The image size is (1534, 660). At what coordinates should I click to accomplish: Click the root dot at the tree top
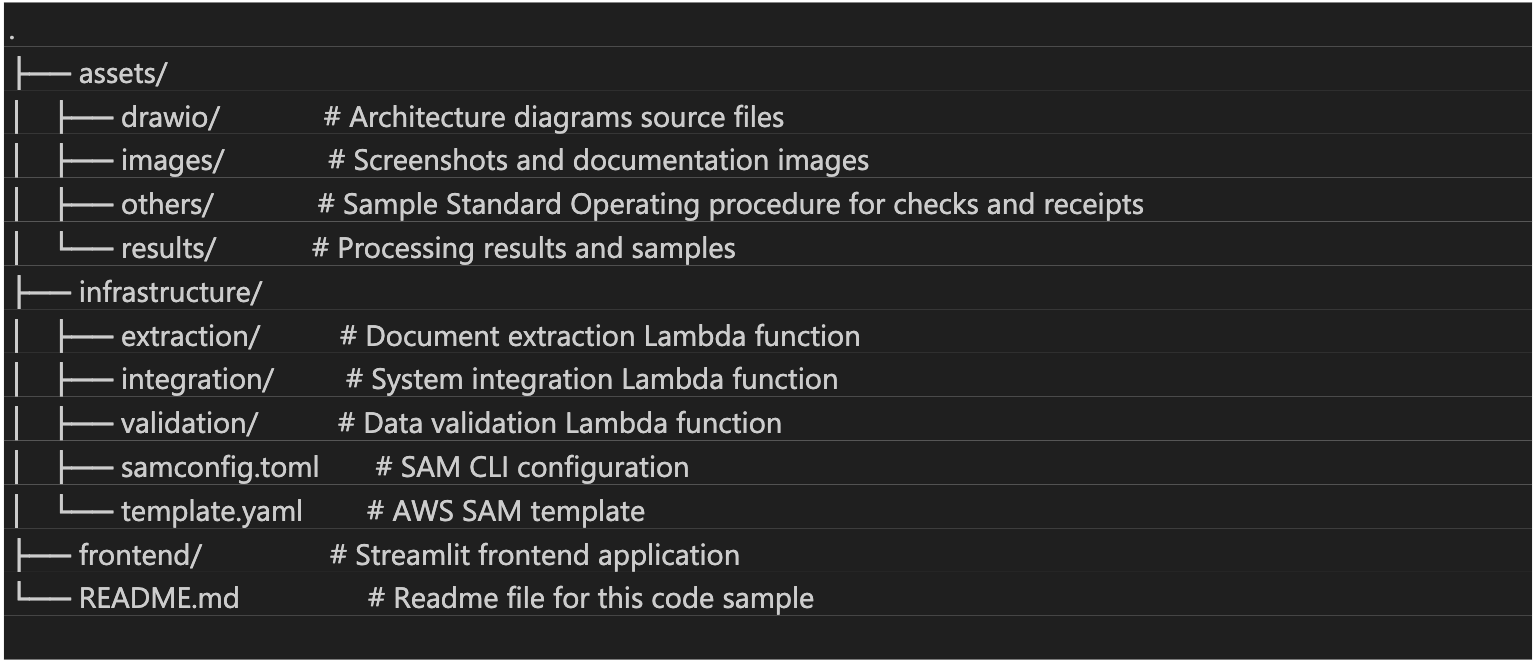coord(12,35)
